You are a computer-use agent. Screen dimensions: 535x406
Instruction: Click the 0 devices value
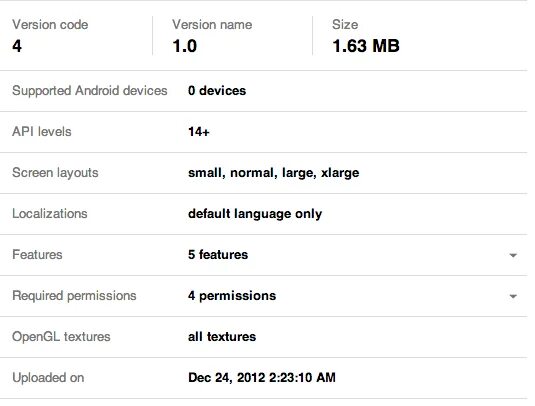click(217, 90)
